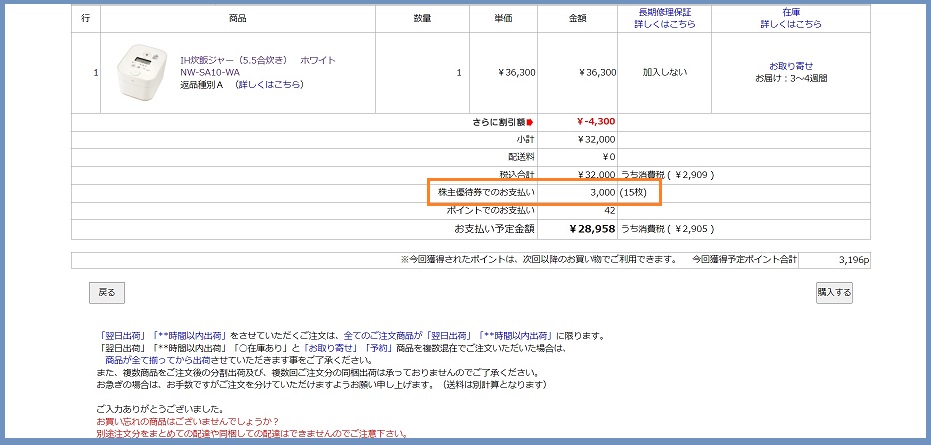Select the 単価 column header
Viewport: 931px width, 445px height.
click(504, 18)
